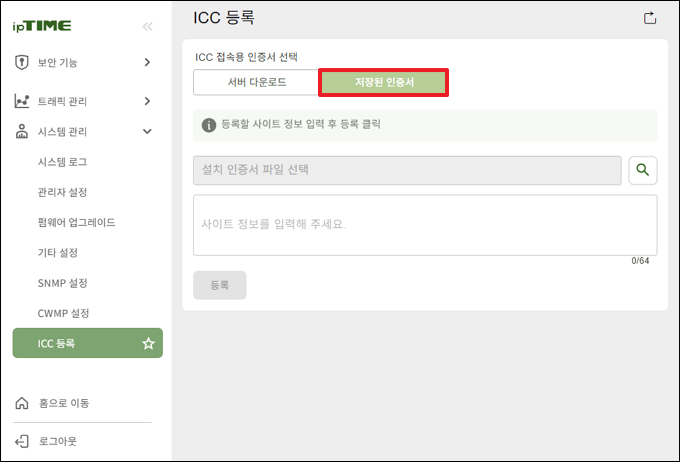Screen dimensions: 680x462
Task: Toggle the favorite star on ICC 등록
Action: pos(148,344)
